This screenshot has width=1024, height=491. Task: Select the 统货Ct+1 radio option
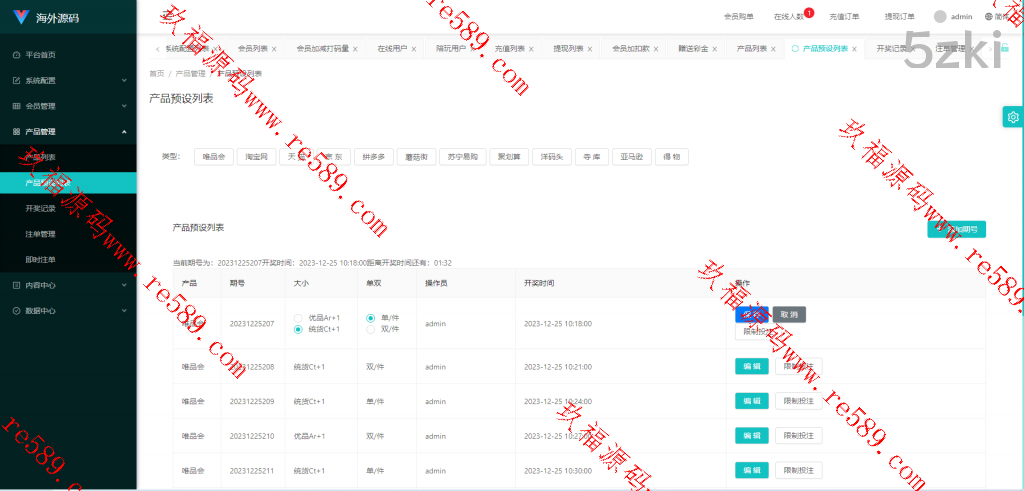point(298,329)
